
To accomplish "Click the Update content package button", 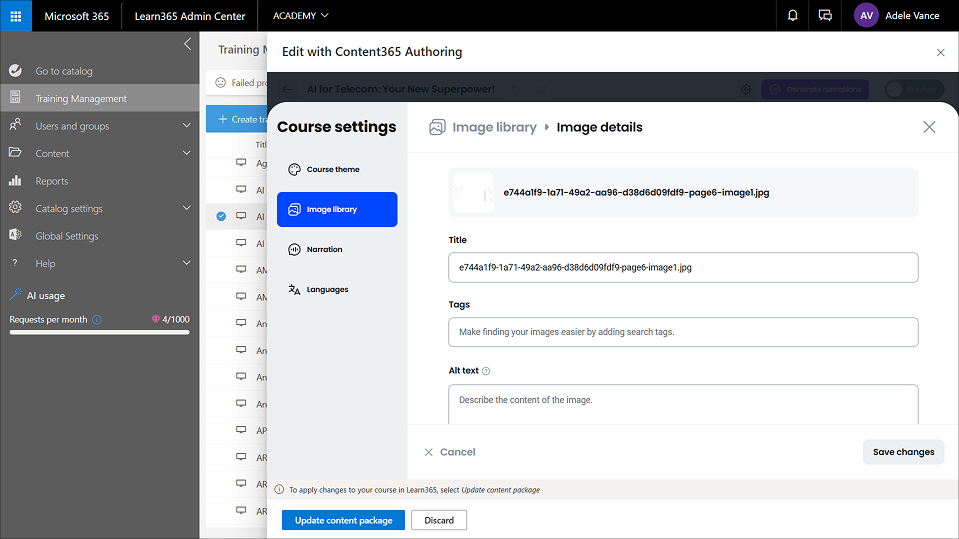I will [x=343, y=520].
